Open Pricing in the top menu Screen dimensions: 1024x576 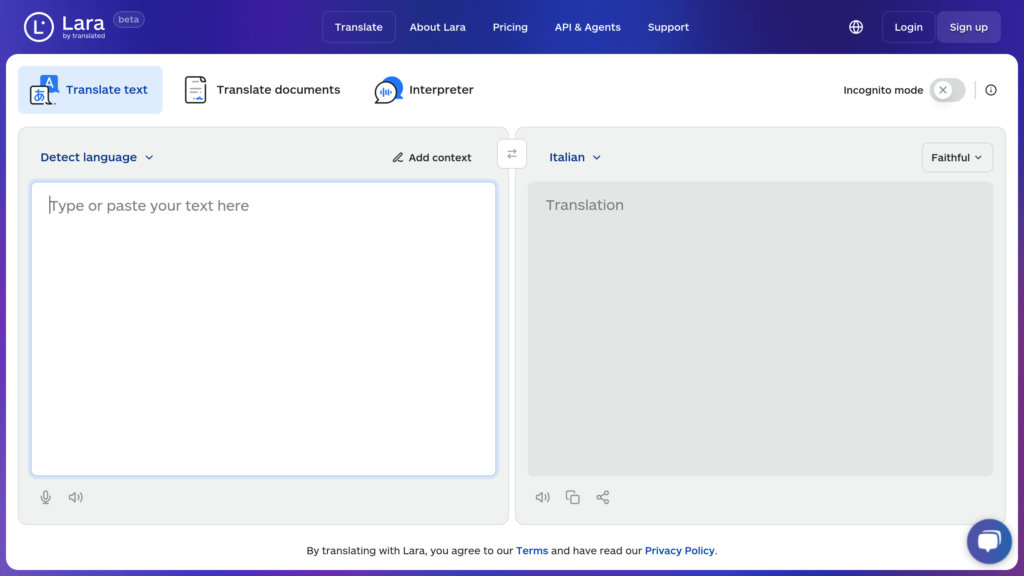click(510, 27)
